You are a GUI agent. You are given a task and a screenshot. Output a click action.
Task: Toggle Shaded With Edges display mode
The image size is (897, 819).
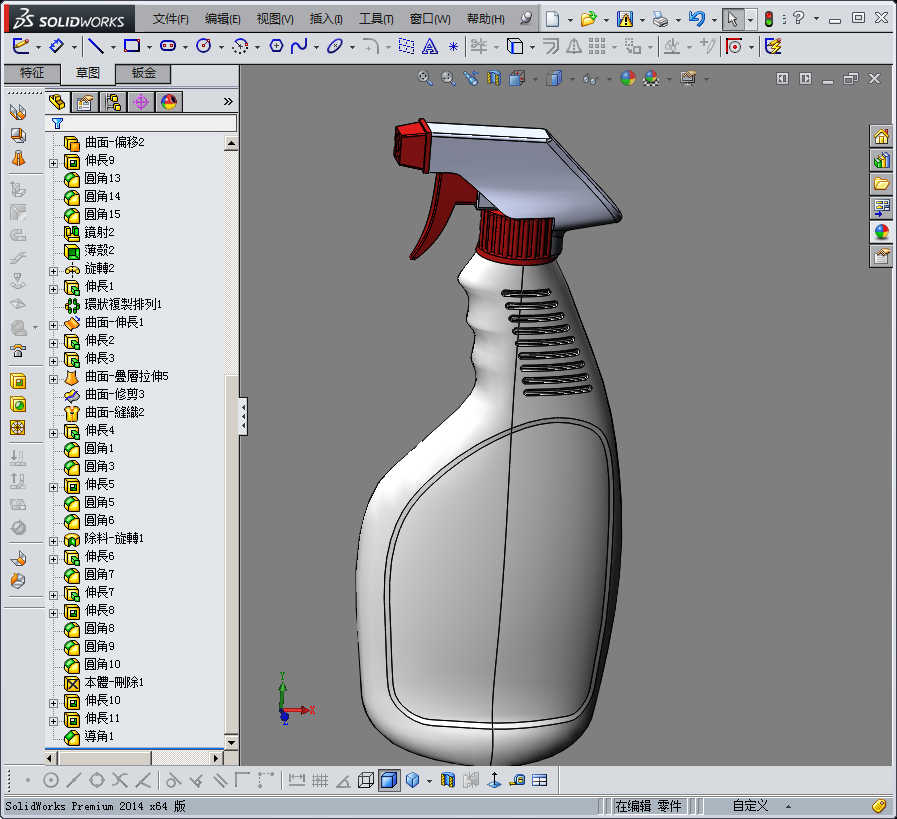pos(389,780)
